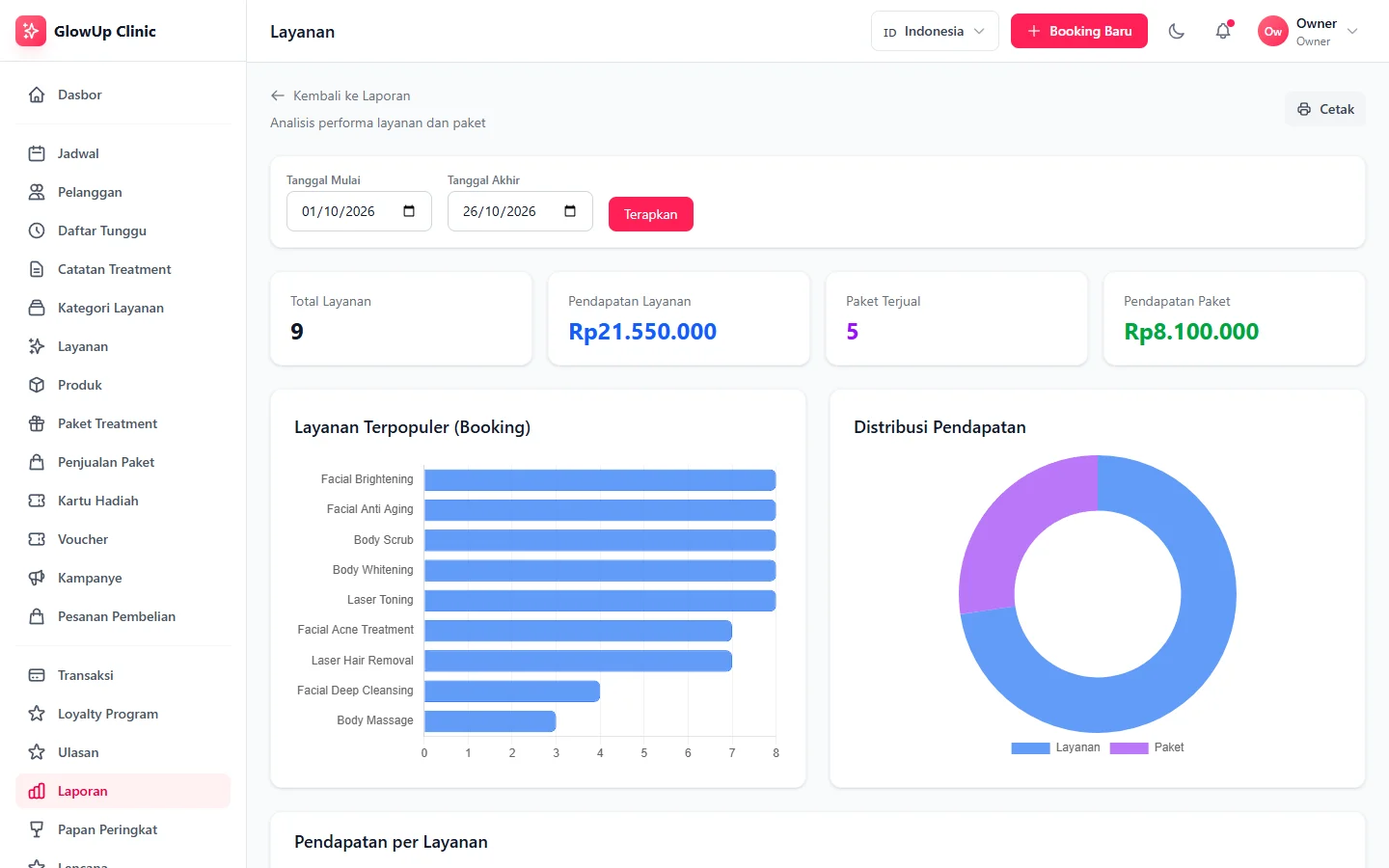Image resolution: width=1389 pixels, height=868 pixels.
Task: Click the Pelanggan people icon
Action: (37, 192)
